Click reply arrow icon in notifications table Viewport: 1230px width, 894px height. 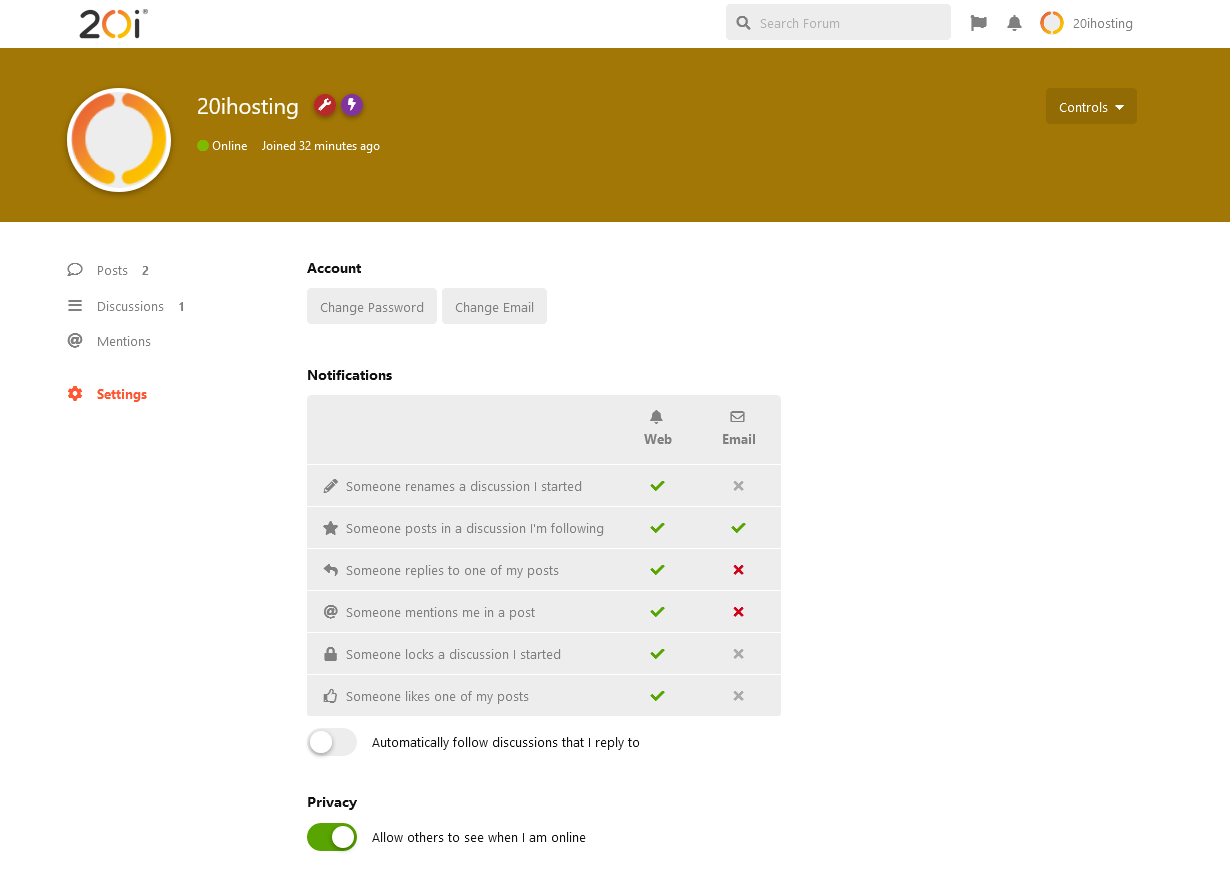tap(331, 570)
